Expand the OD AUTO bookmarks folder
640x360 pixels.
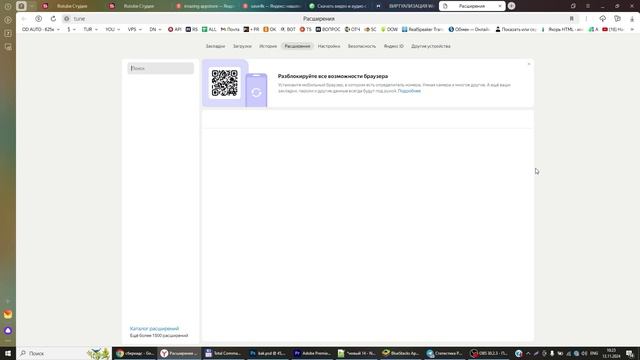tap(40, 29)
